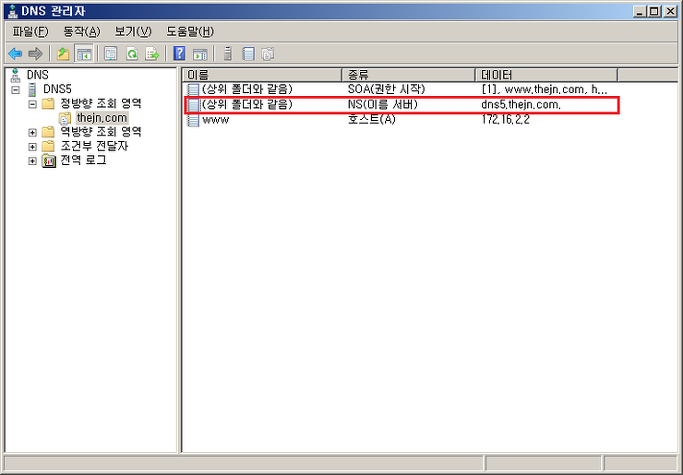Click the multiple records toolbar icon
This screenshot has width=683, height=475.
point(268,54)
